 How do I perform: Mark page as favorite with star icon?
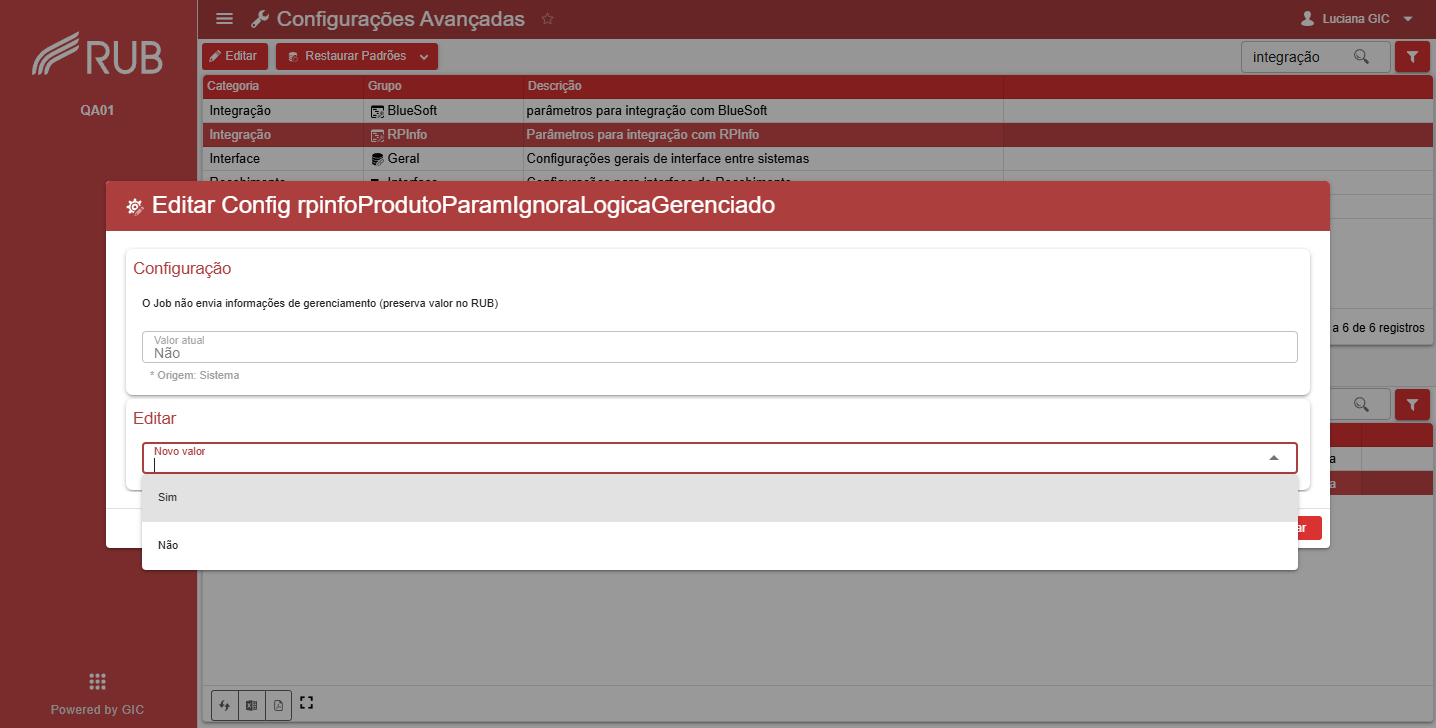pyautogui.click(x=547, y=19)
